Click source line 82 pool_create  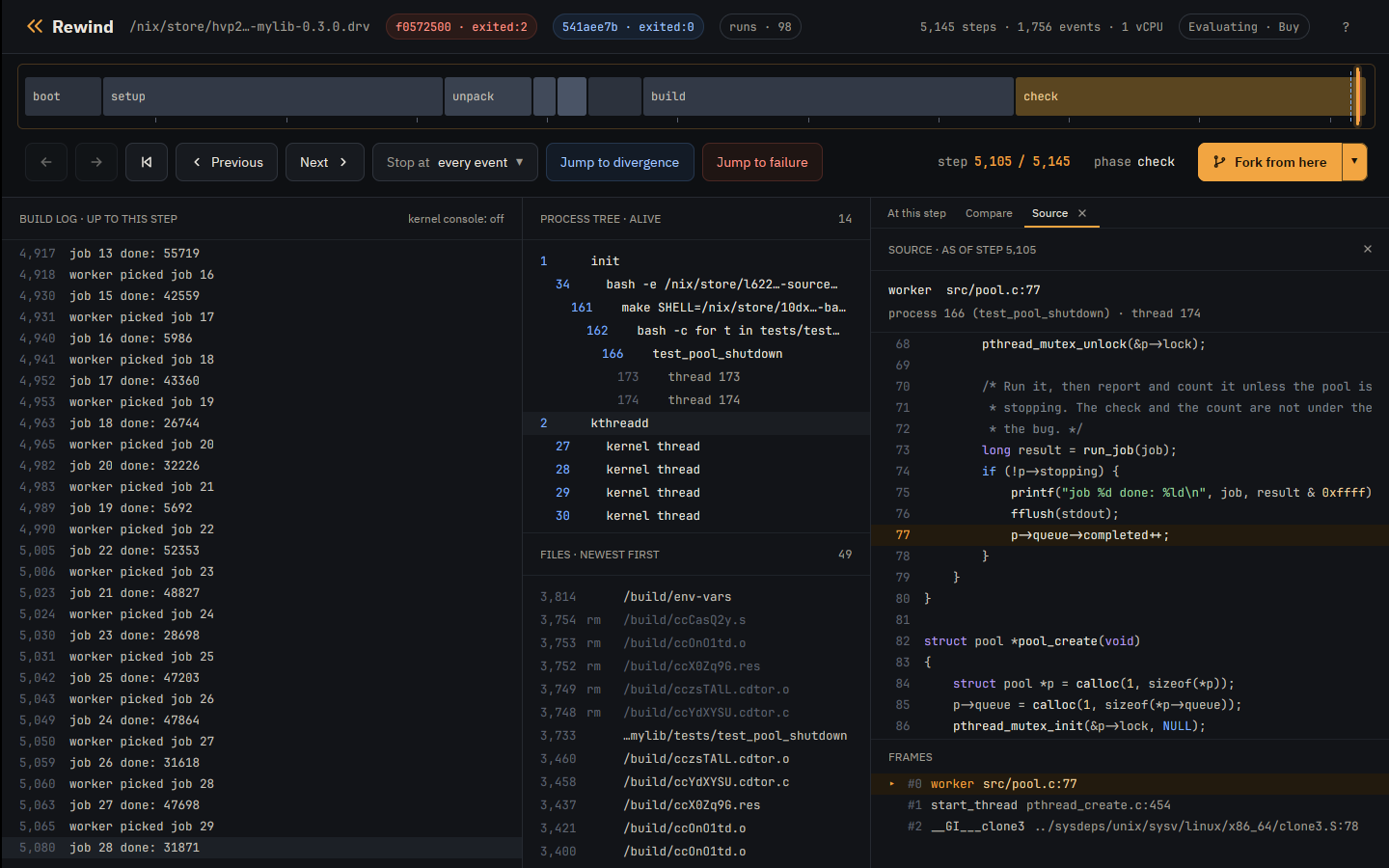1130,641
